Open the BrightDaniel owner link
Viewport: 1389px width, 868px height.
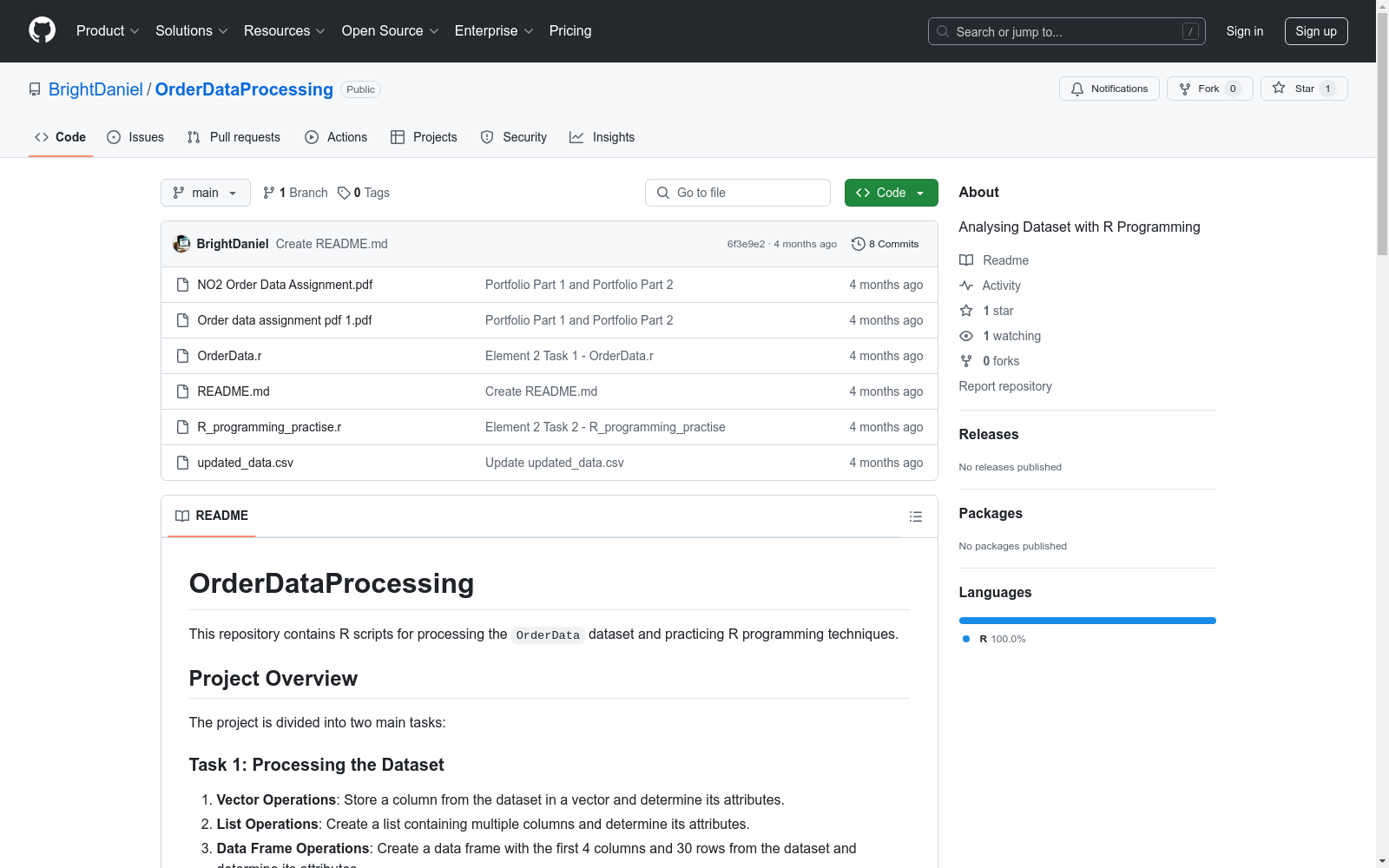click(x=95, y=89)
